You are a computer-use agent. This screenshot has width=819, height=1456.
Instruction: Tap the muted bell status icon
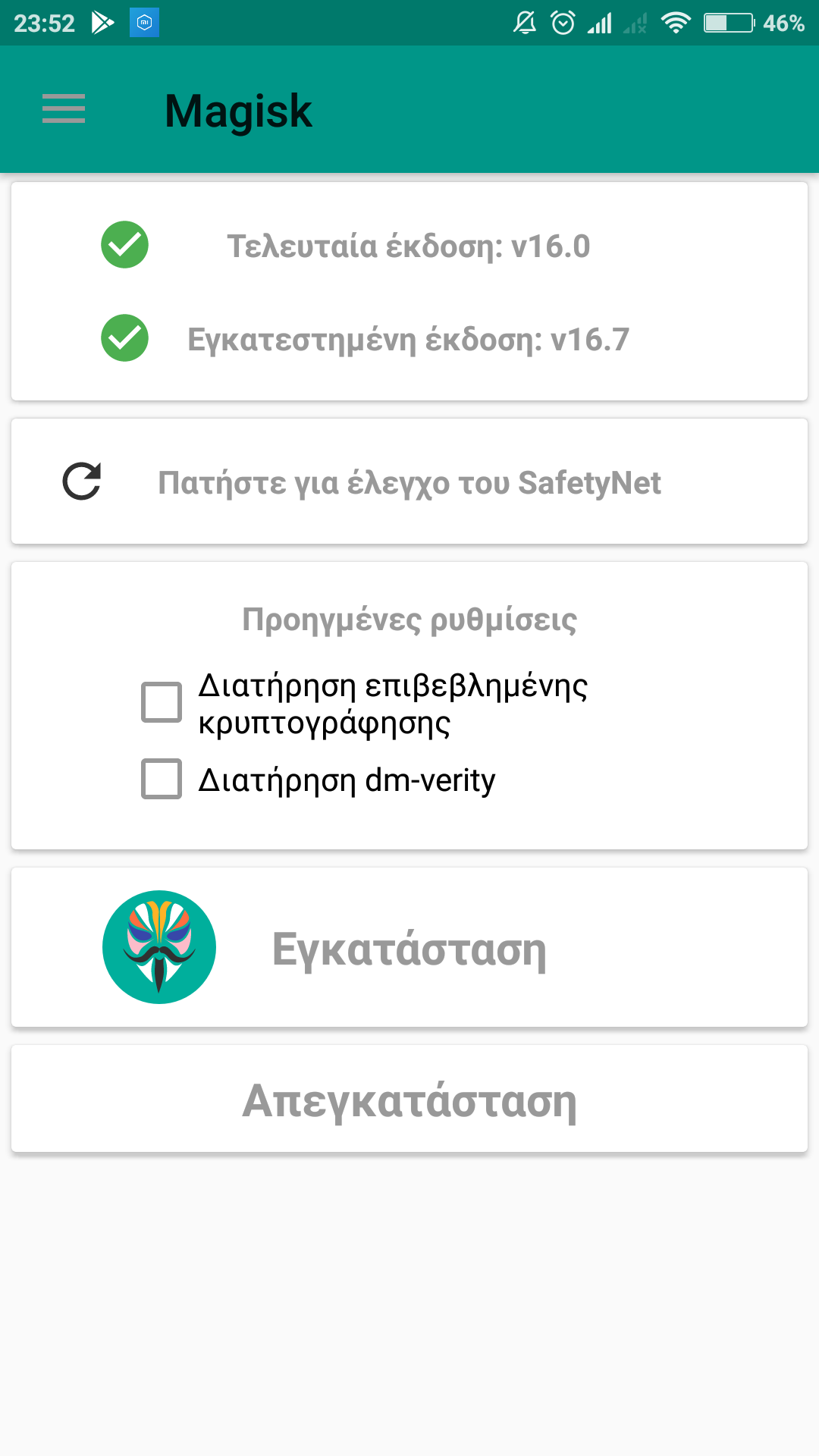coord(525,23)
